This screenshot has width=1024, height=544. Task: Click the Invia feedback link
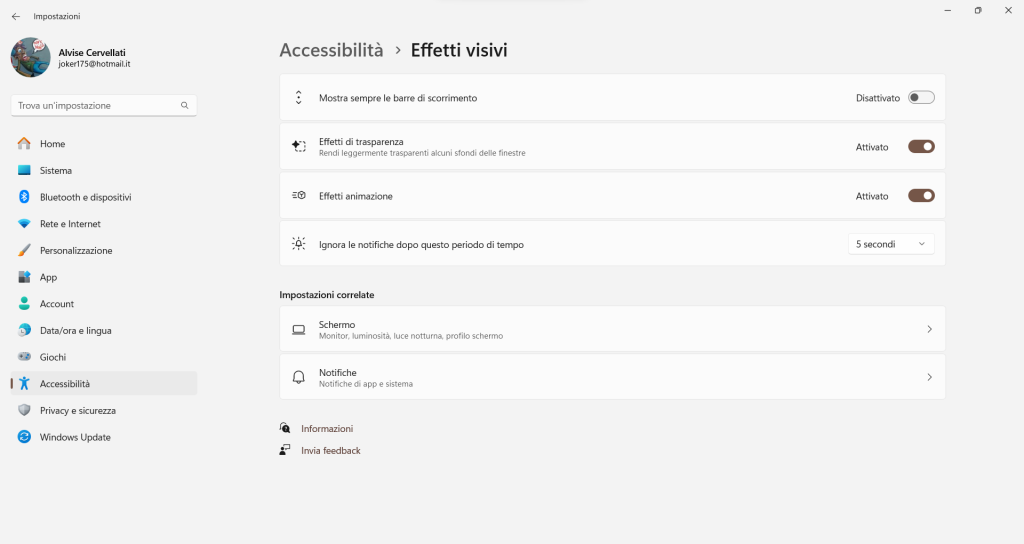(x=330, y=450)
